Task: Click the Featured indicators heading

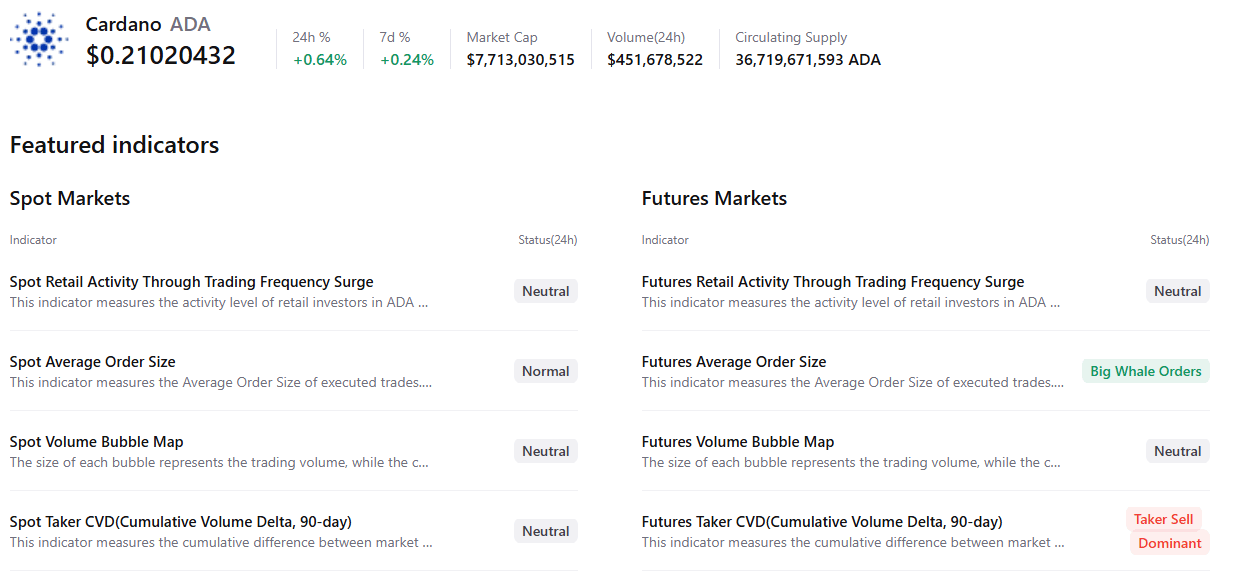Action: point(114,145)
